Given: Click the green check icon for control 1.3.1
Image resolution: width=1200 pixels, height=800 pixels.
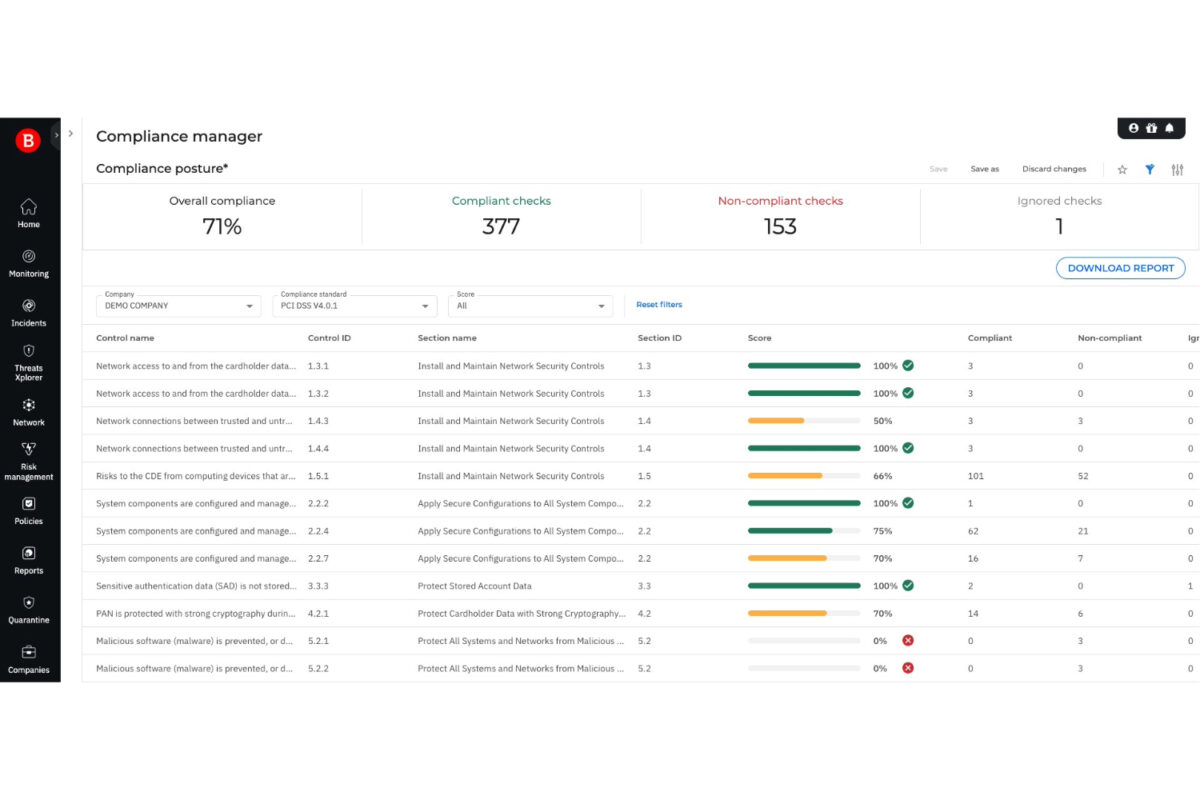Looking at the screenshot, I should (908, 366).
